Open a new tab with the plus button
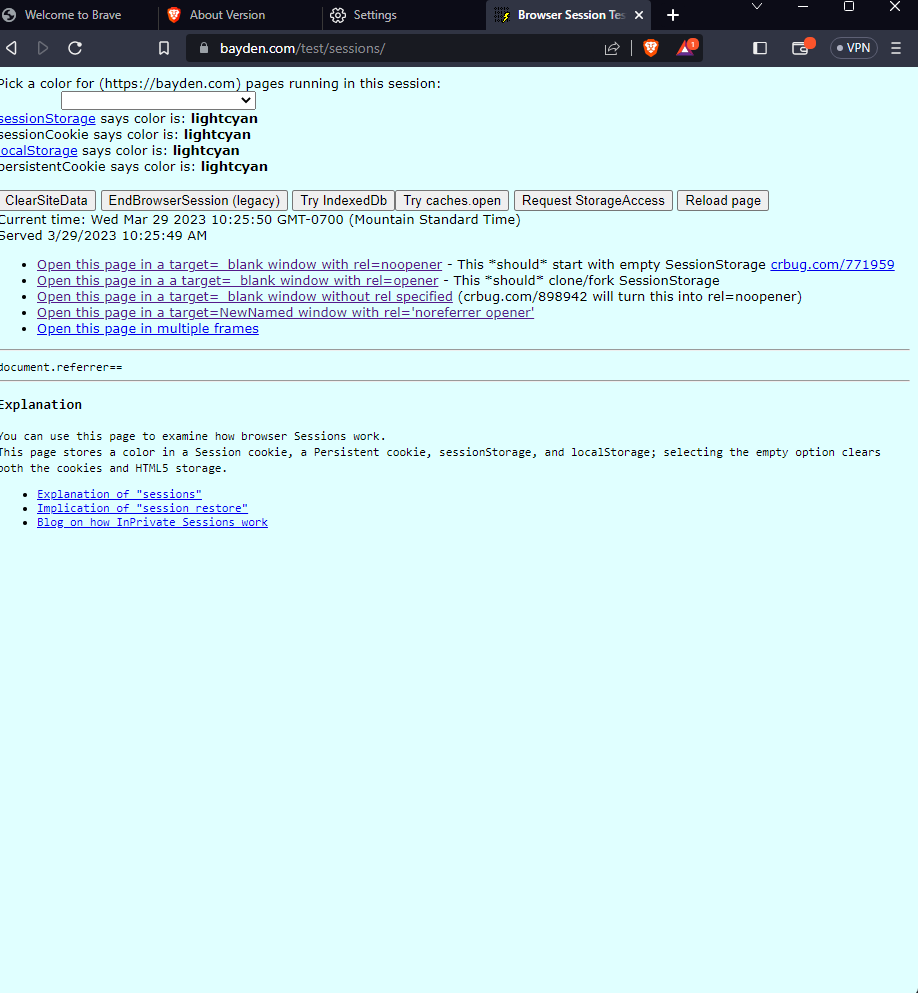The width and height of the screenshot is (918, 993). click(x=672, y=15)
